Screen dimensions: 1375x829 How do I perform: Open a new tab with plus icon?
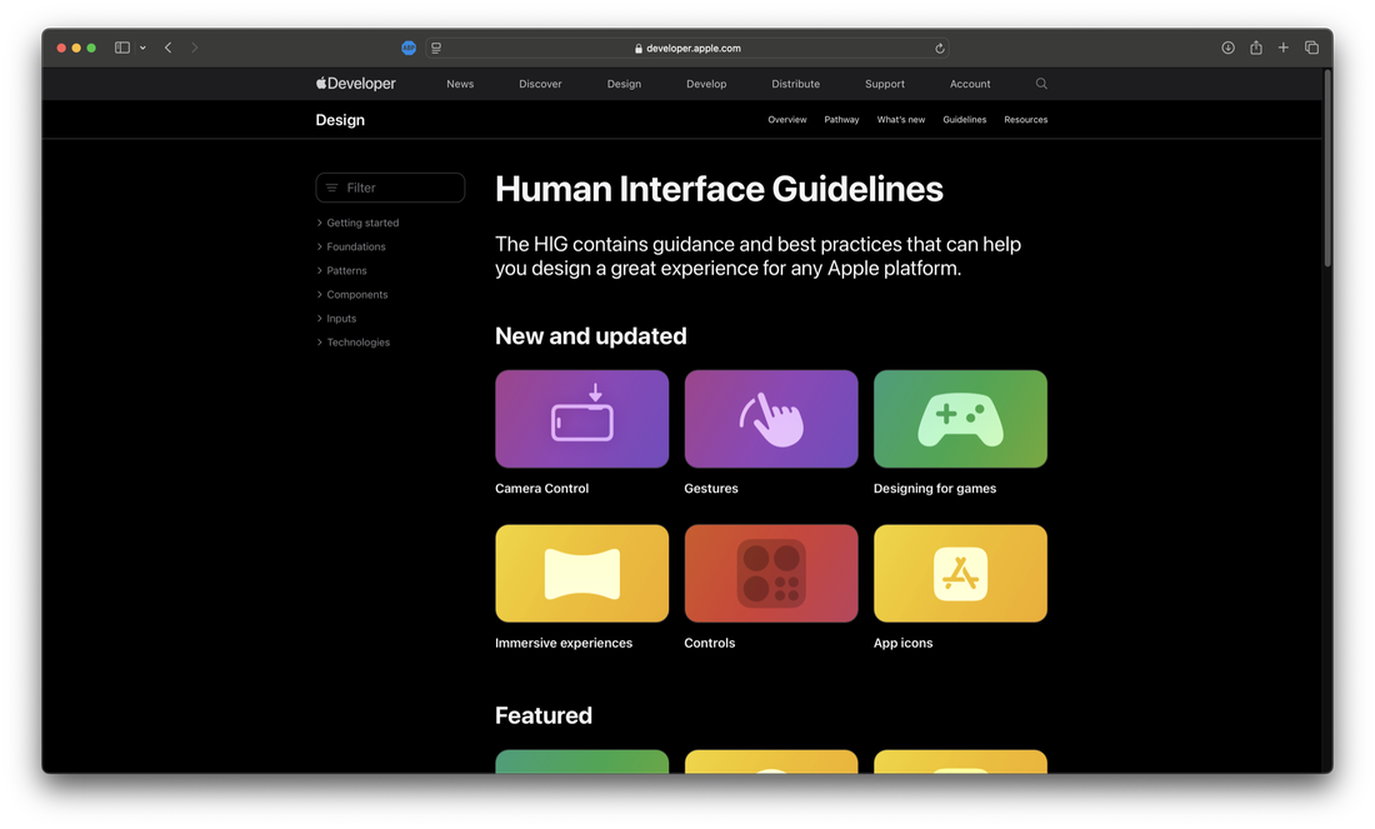[x=1283, y=48]
